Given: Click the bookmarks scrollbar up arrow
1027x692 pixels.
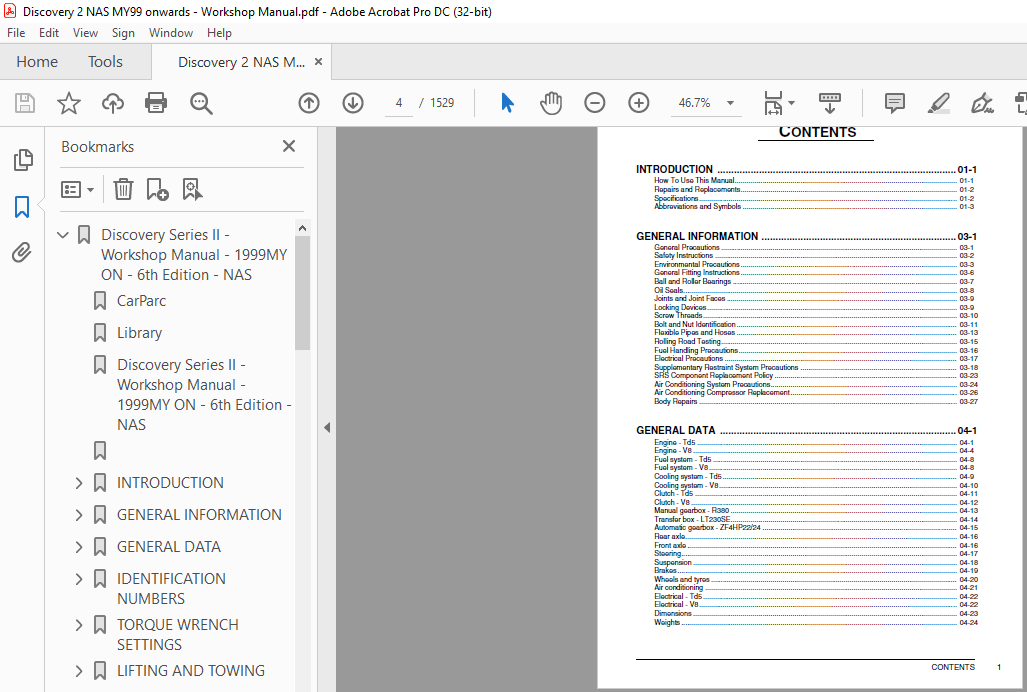Looking at the screenshot, I should point(302,228).
